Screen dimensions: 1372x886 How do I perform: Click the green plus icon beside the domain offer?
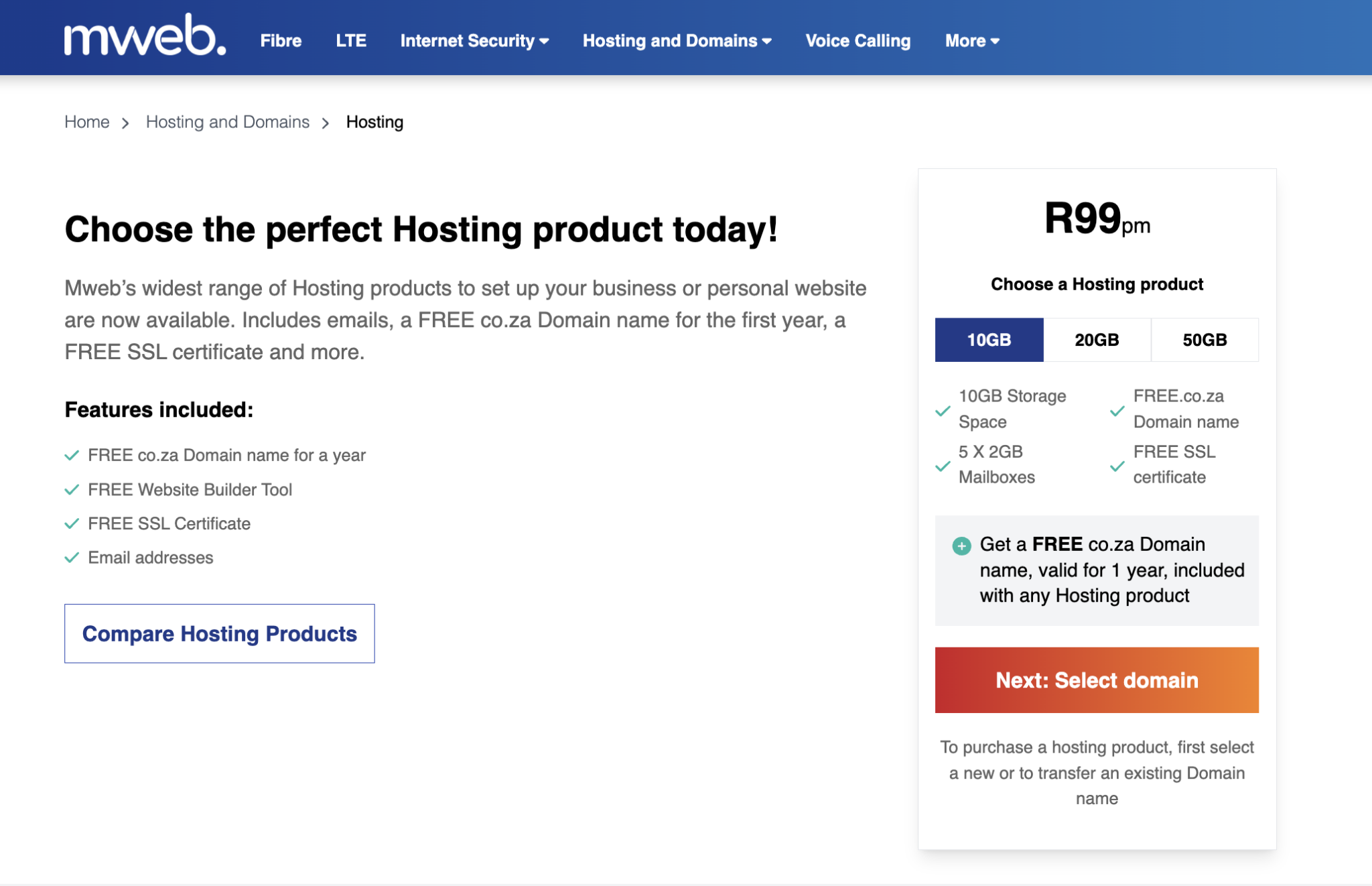[x=962, y=545]
